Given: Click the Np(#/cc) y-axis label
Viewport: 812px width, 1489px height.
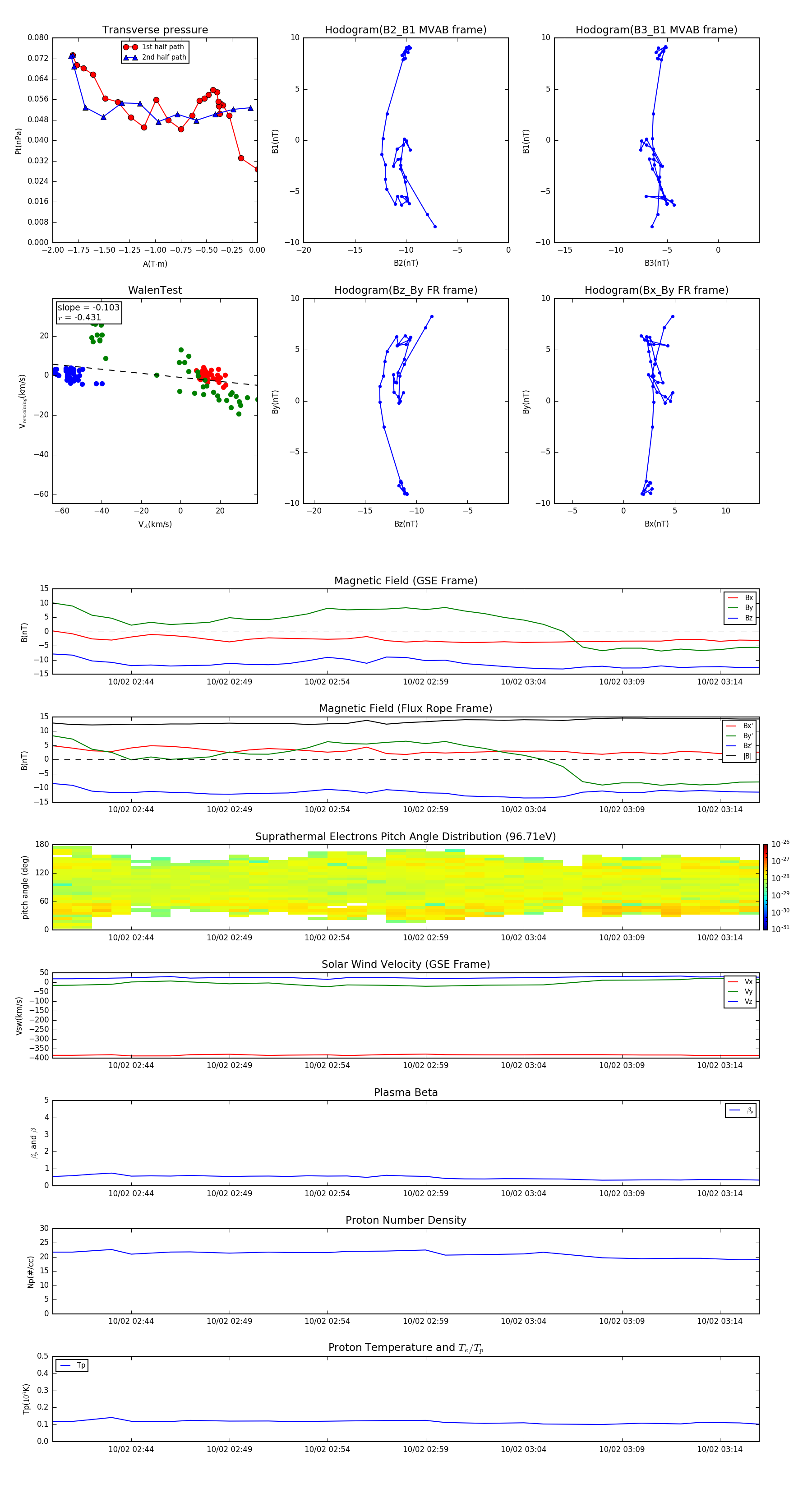Looking at the screenshot, I should coord(31,1271).
